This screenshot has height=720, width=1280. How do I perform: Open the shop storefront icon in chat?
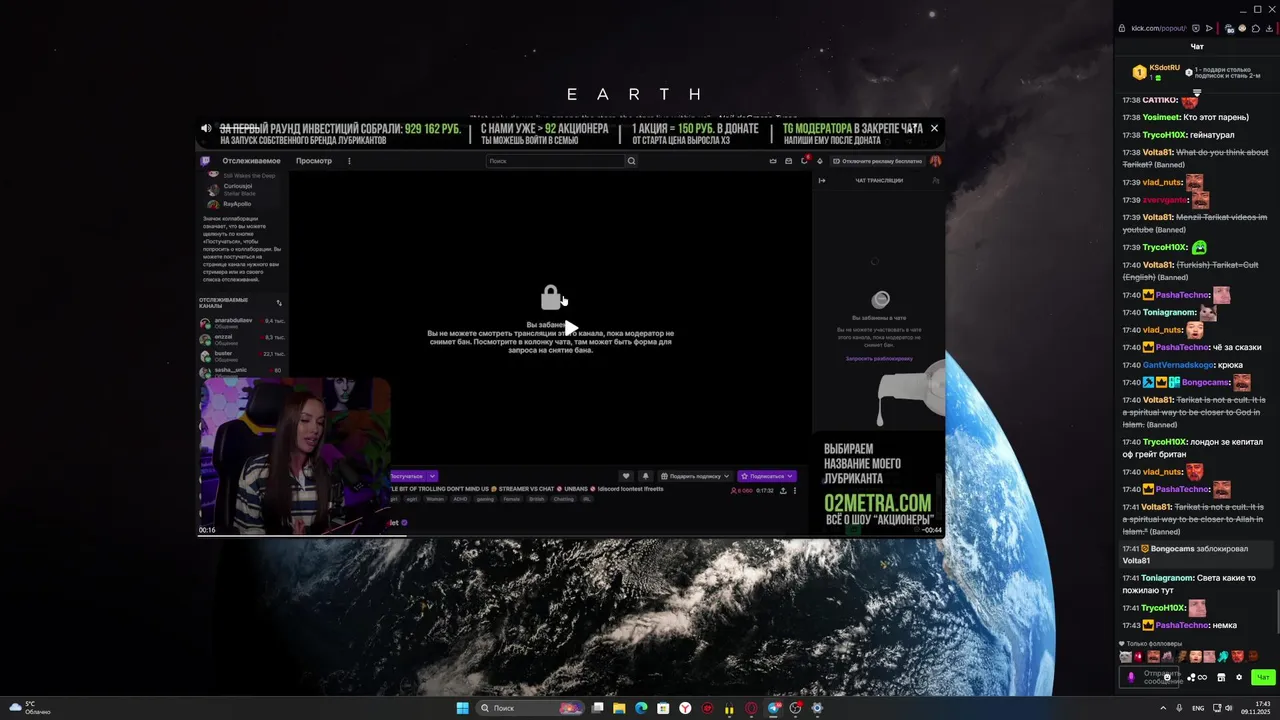(x=1221, y=677)
